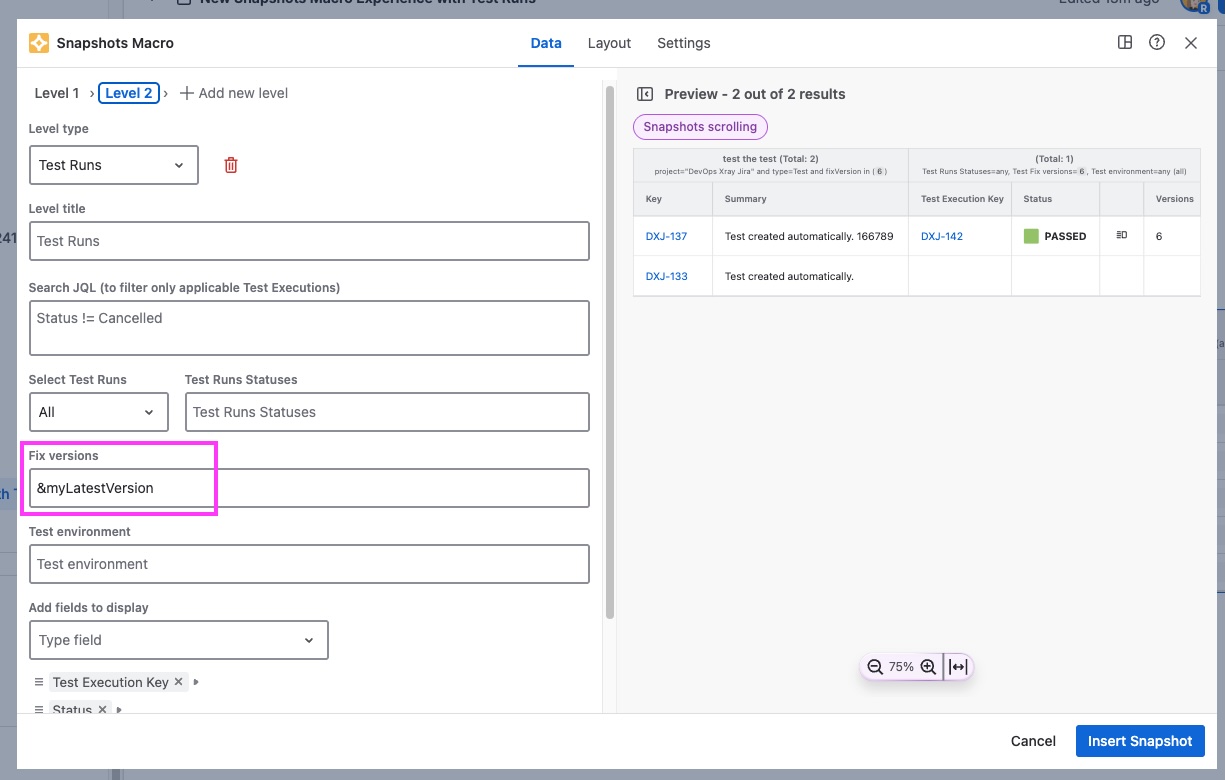The height and width of the screenshot is (780, 1225).
Task: Click the Search JQL text area
Action: (309, 328)
